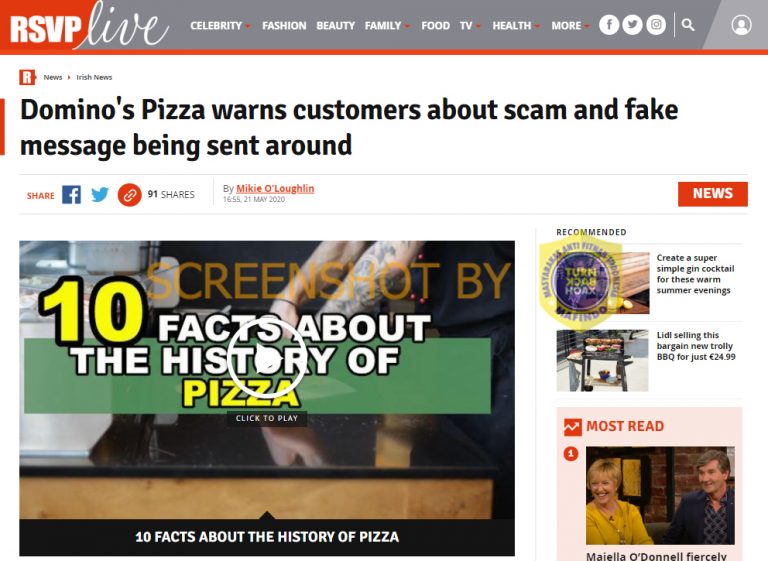Open the Food menu item

click(435, 25)
